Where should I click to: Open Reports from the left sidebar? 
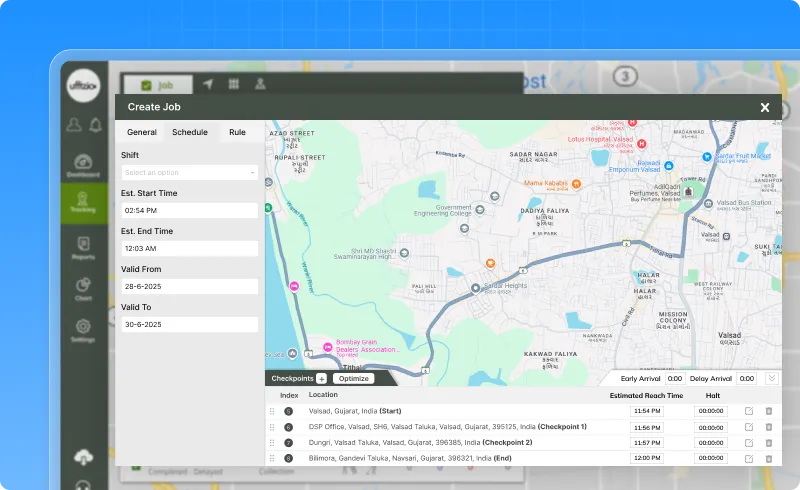[x=83, y=246]
